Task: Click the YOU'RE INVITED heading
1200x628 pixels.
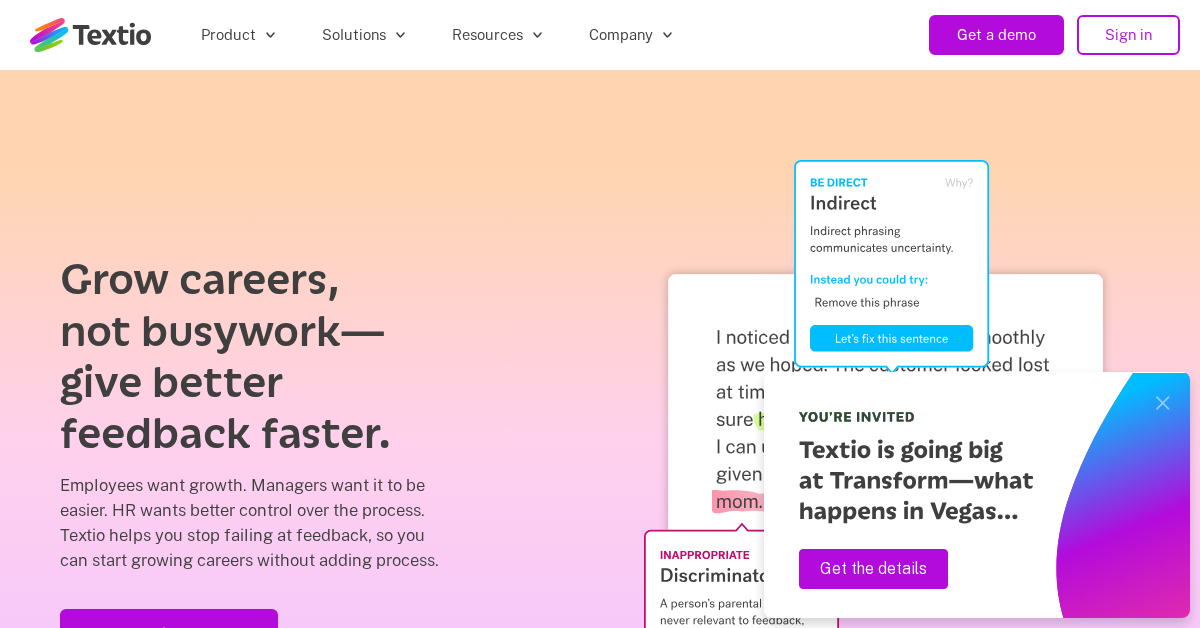Action: [857, 417]
